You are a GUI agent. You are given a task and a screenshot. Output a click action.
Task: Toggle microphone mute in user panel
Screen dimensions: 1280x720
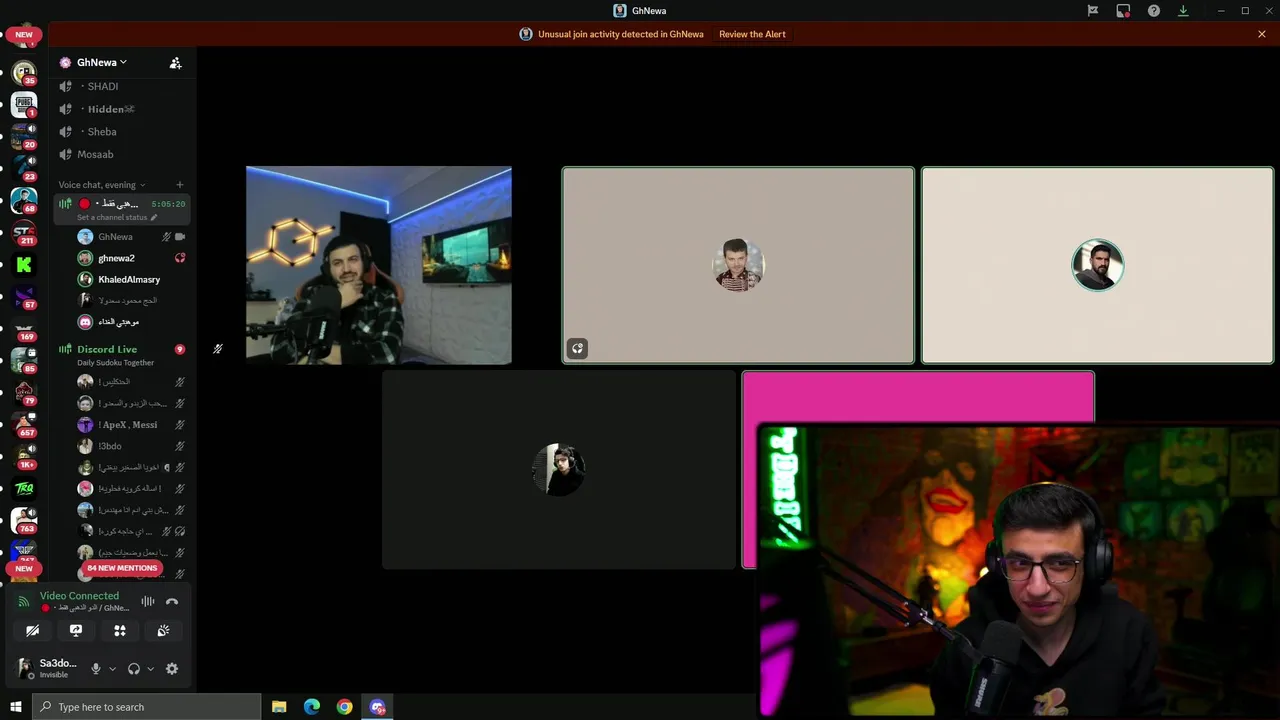click(96, 669)
